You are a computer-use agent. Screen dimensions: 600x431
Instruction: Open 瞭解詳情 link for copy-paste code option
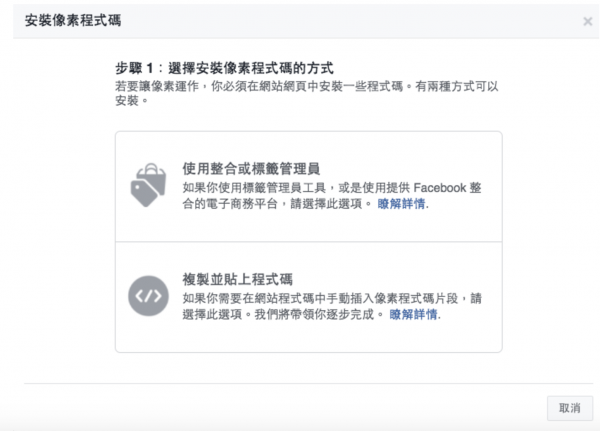click(414, 315)
